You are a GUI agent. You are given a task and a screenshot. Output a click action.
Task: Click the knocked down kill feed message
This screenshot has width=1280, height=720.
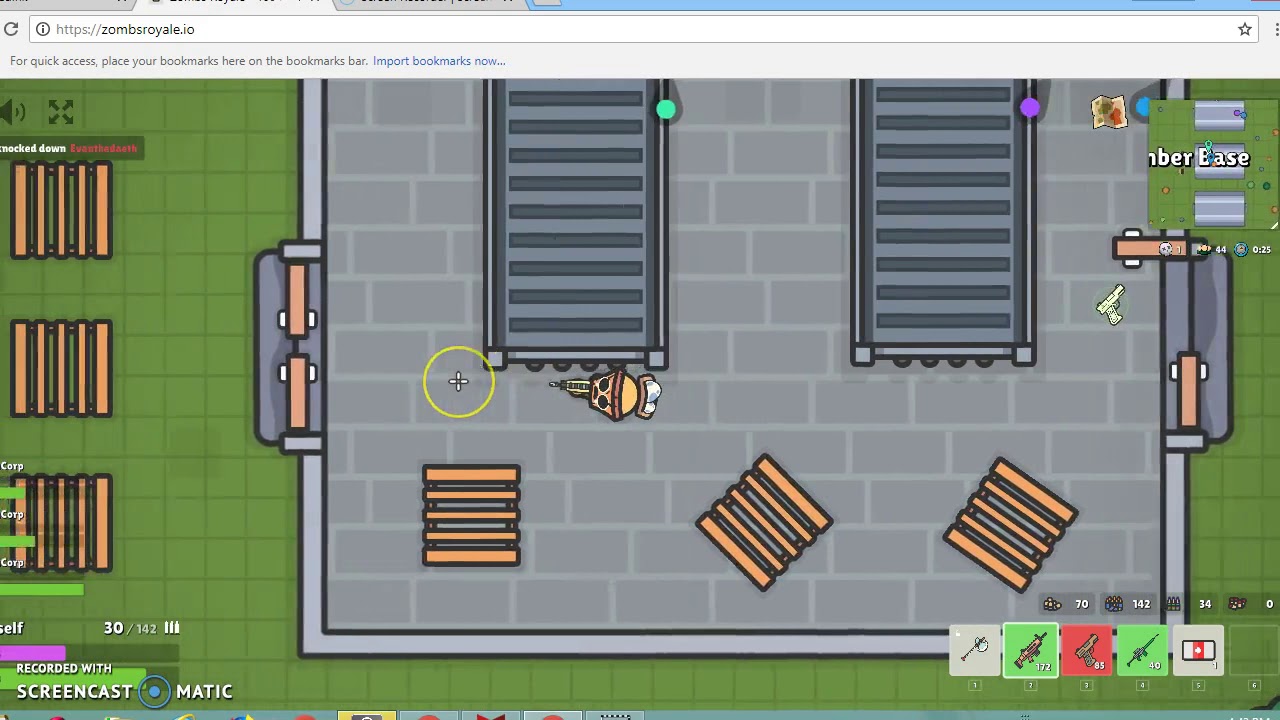tap(70, 148)
